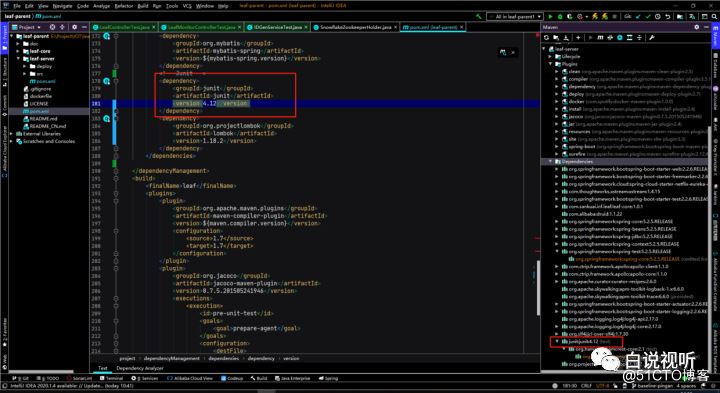Click Reimport All Maven Projects refresh icon
This screenshot has height=393, width=720.
coord(546,38)
